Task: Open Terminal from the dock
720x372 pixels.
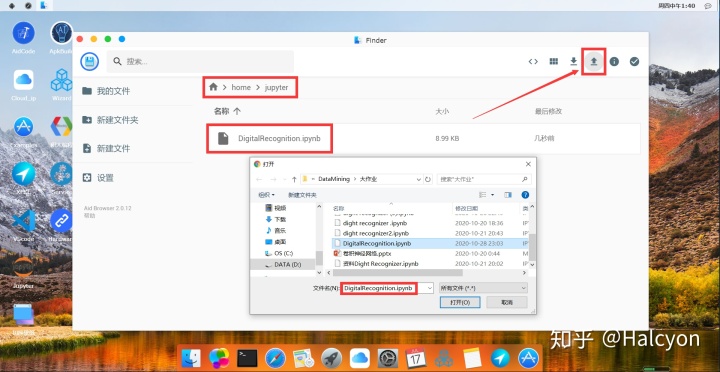Action: tap(247, 358)
